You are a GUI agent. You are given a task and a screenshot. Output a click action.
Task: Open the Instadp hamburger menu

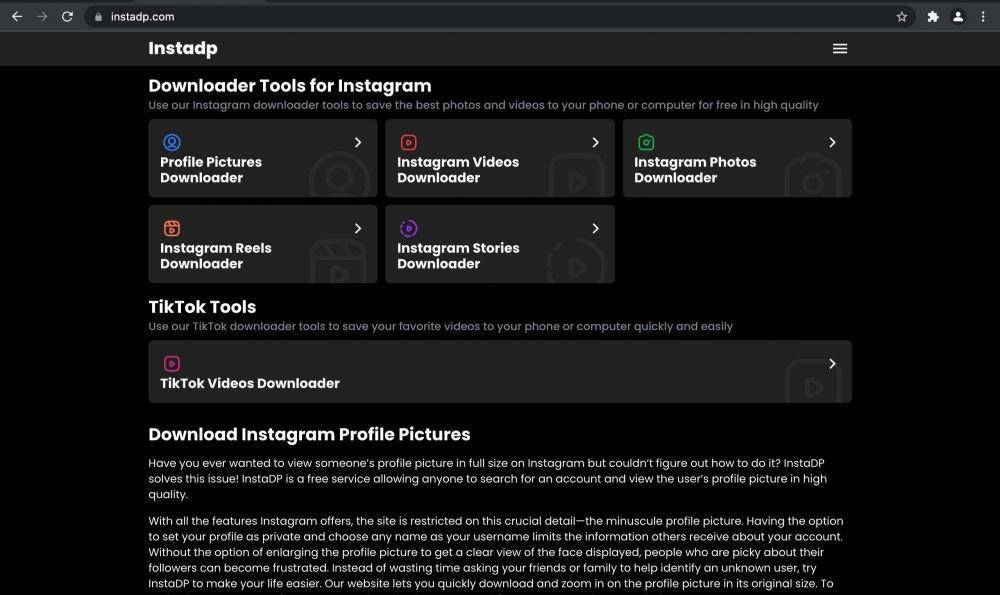840,48
